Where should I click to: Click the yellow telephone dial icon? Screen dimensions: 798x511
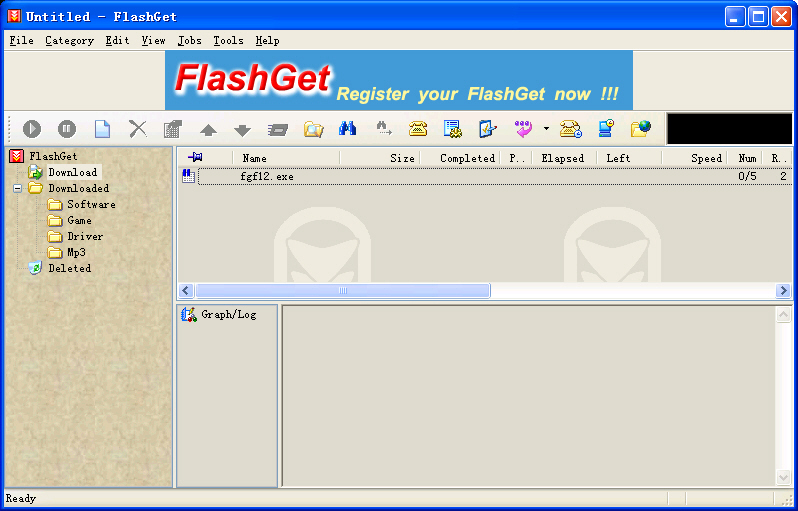coord(418,129)
